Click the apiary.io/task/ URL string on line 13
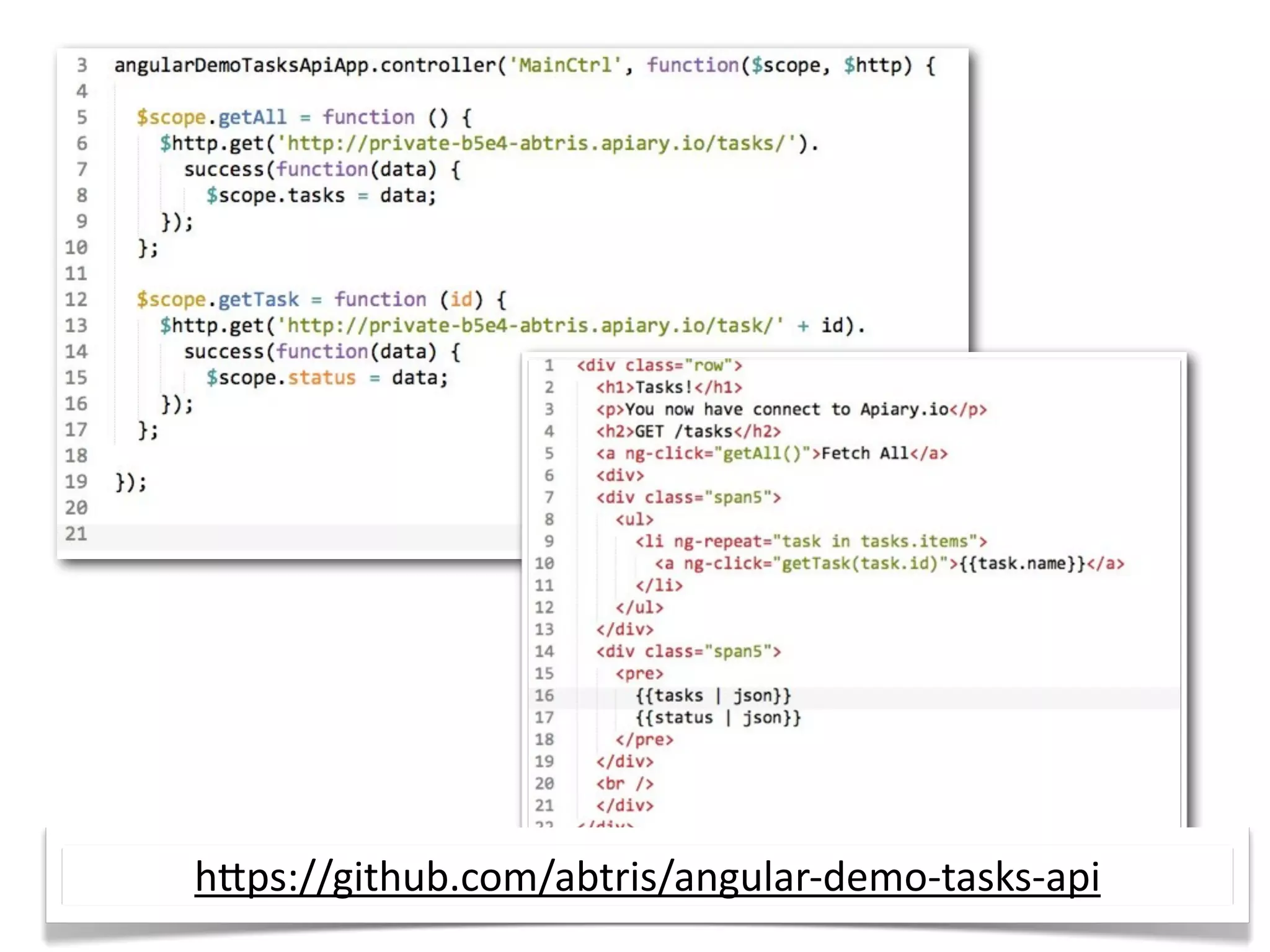Screen dimensions: 1270x952 coord(530,325)
